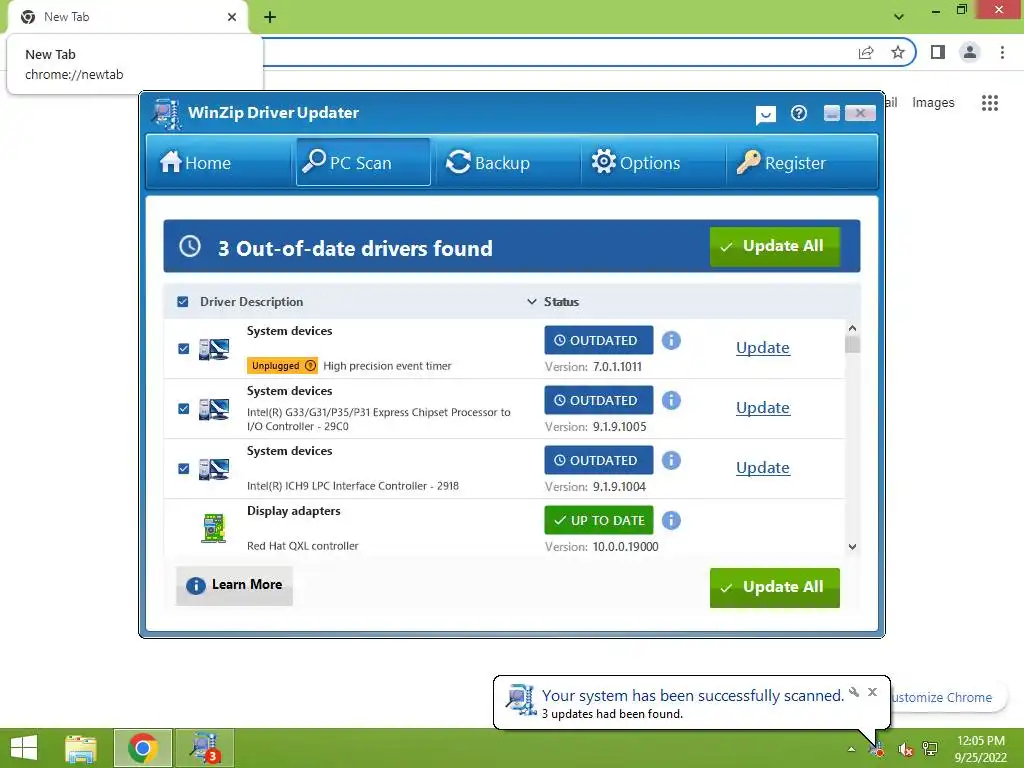Image resolution: width=1024 pixels, height=768 pixels.
Task: Click the scan-complete notification message text
Action: coord(693,696)
